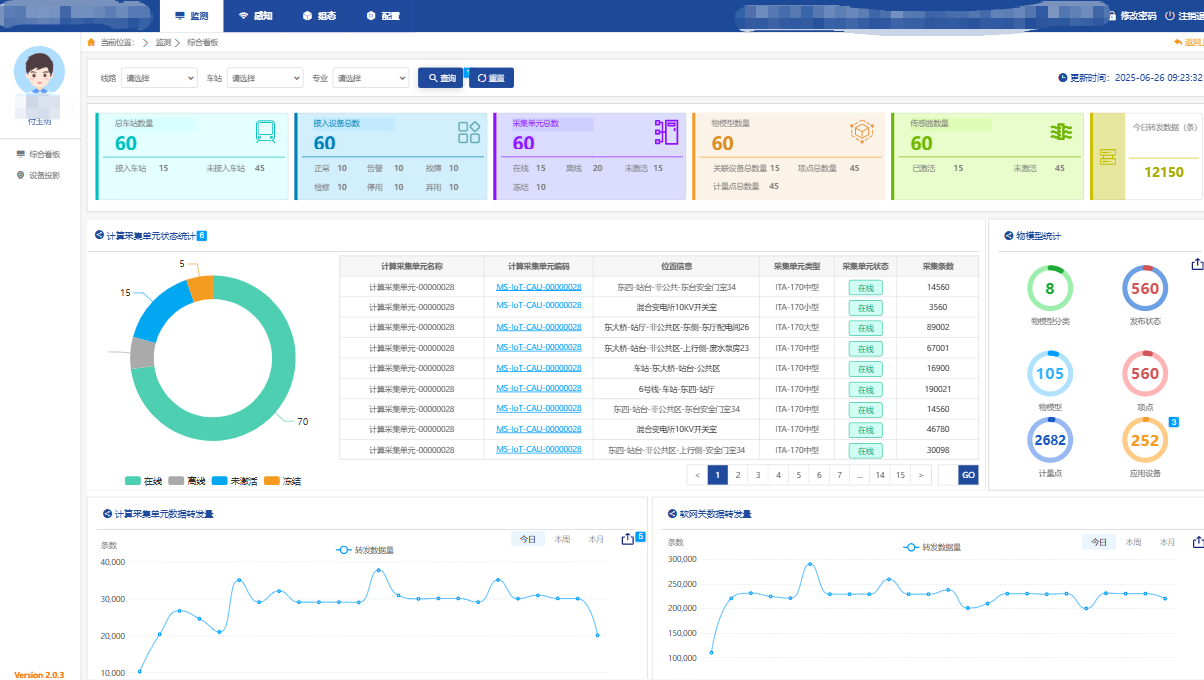Click the home icon in breadcrumb
Image resolution: width=1204 pixels, height=680 pixels.
[x=92, y=43]
